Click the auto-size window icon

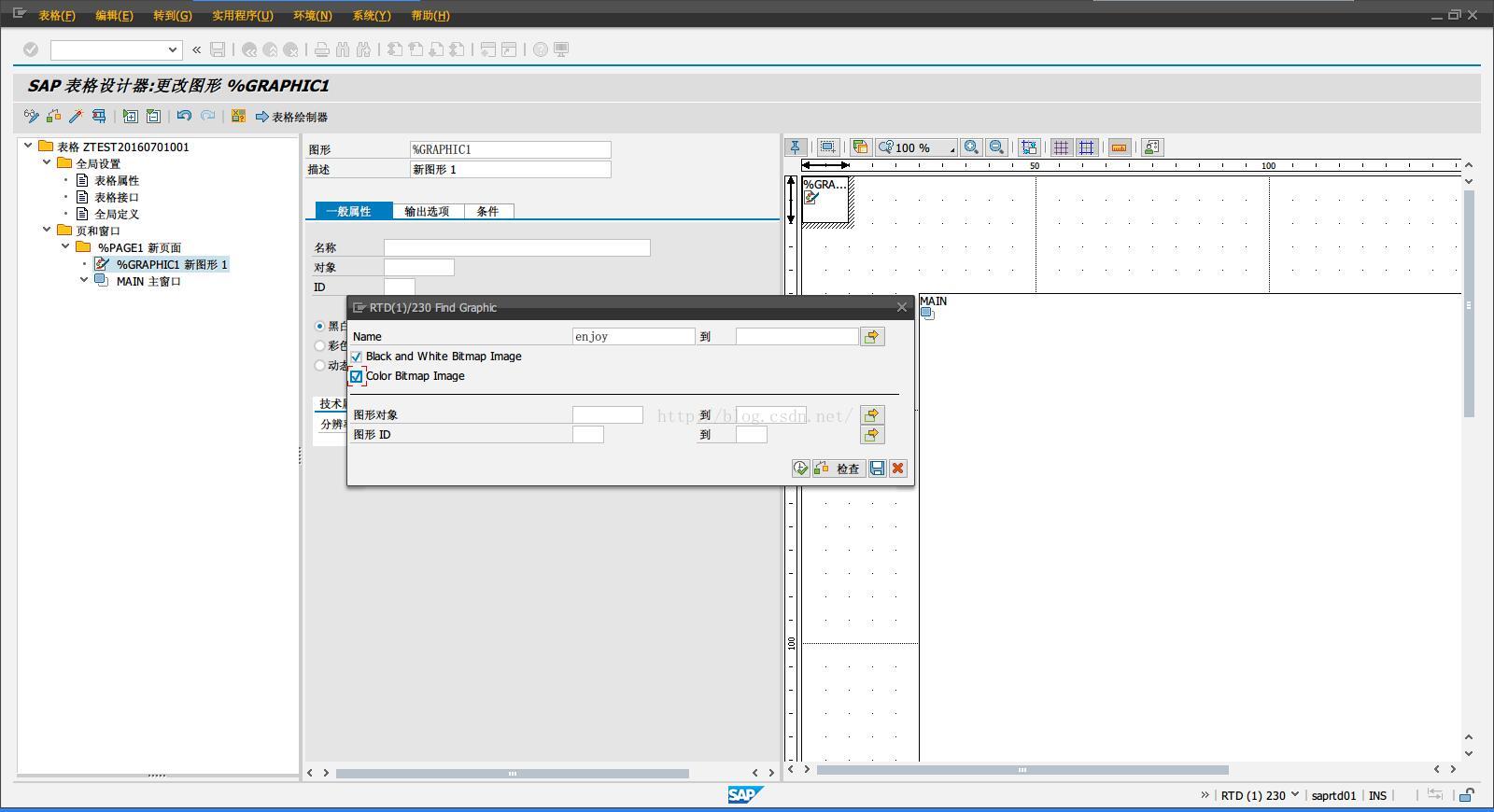pos(1029,147)
